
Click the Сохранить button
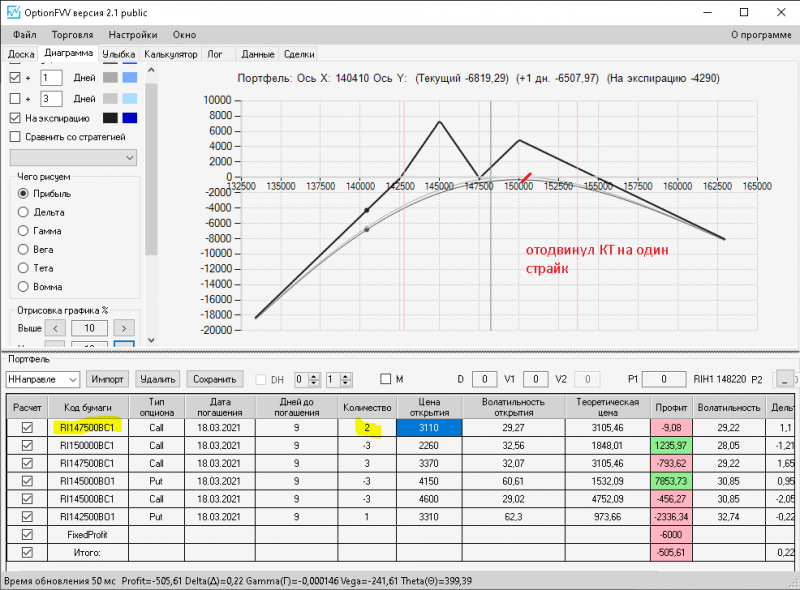(214, 379)
